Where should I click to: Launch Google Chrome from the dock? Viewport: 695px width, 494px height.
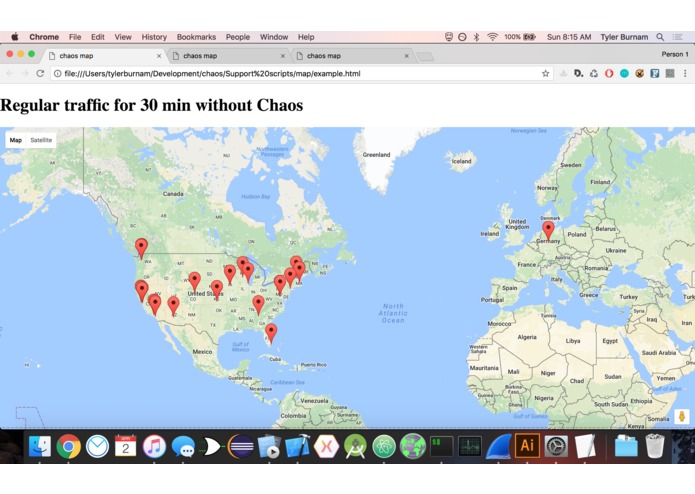(x=68, y=446)
